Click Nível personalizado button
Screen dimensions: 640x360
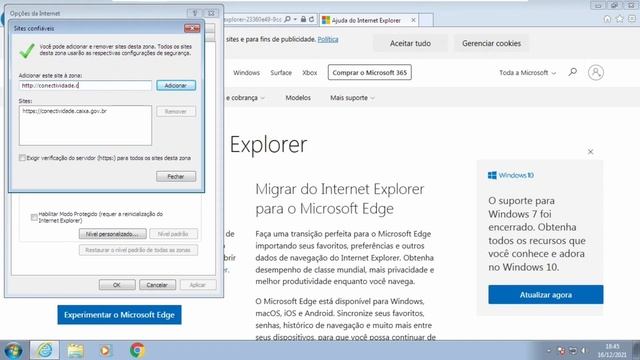113,234
